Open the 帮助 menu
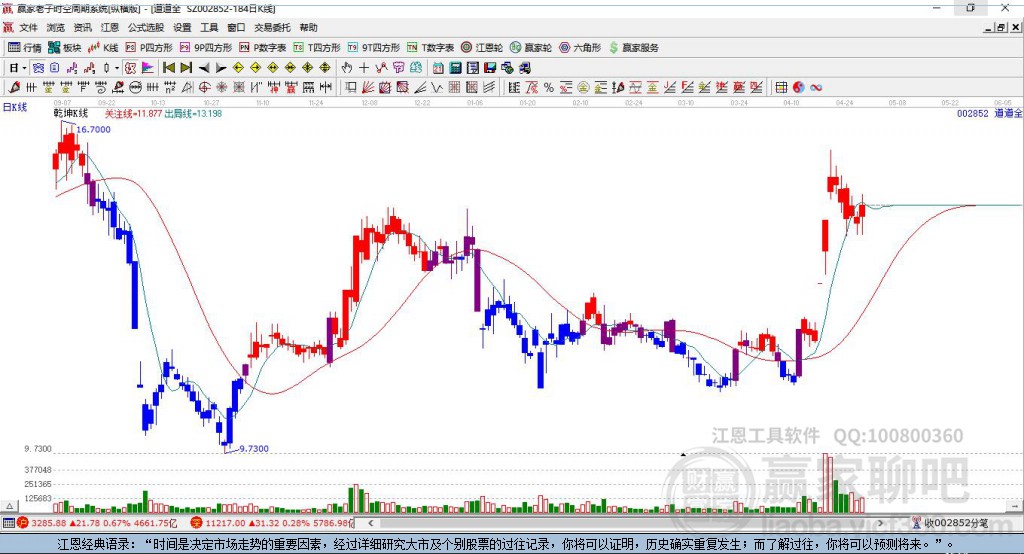The width and height of the screenshot is (1024, 554). [308, 27]
